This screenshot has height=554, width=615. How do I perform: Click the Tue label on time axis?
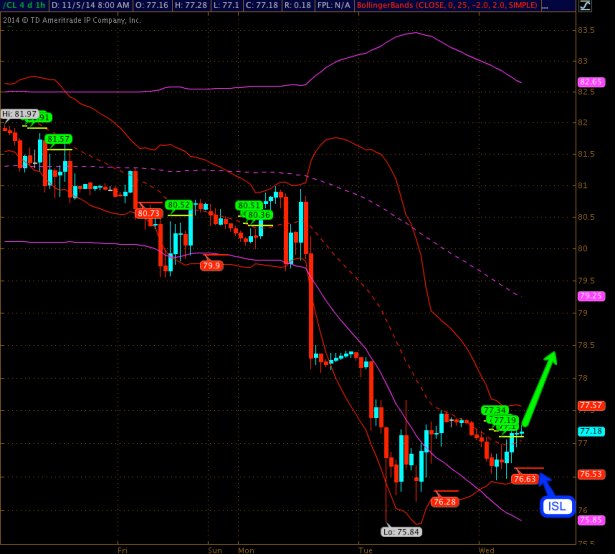point(366,550)
